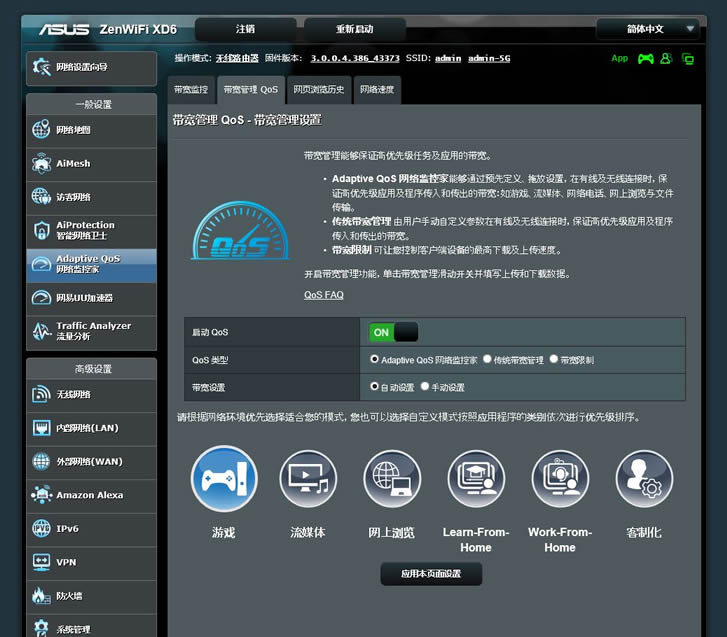Open LAN (内部网络) sidebar icon
This screenshot has width=727, height=637.
tap(41, 427)
